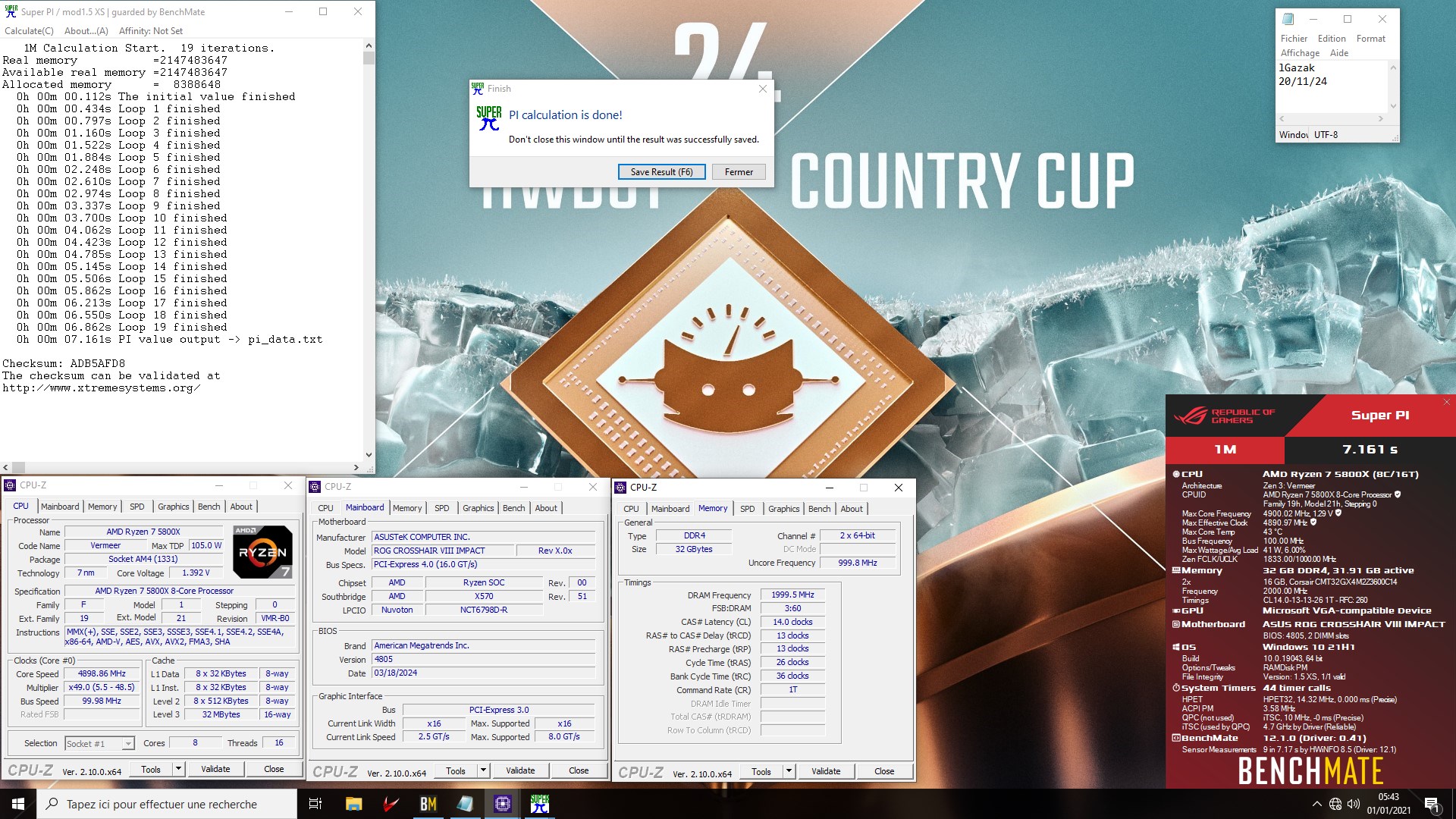Click the Mainboard CPU-Z window title icon

click(315, 487)
